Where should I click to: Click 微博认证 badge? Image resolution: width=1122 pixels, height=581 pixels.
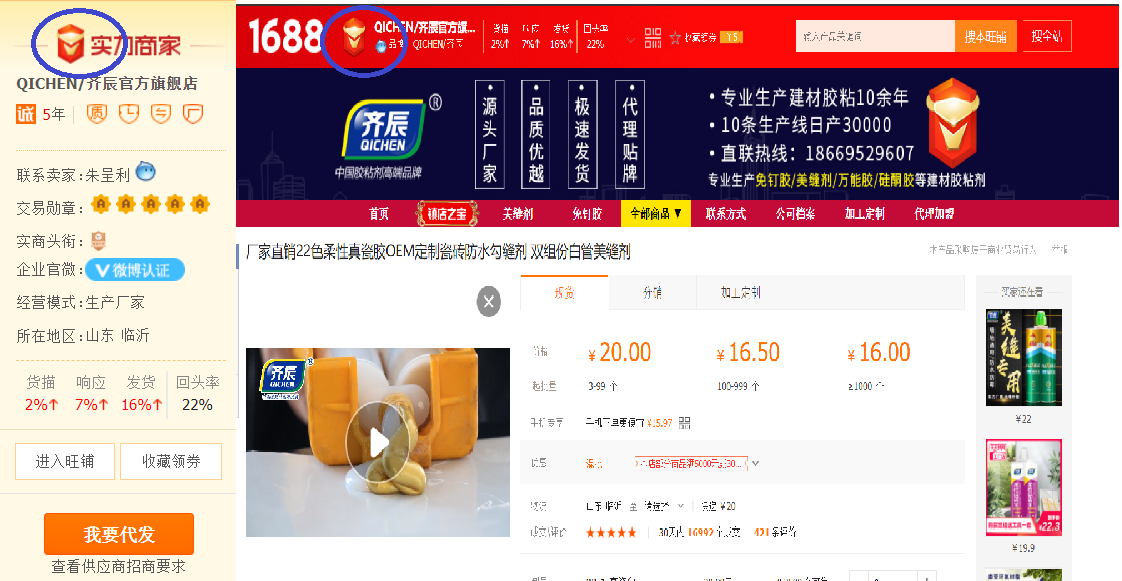tap(135, 270)
